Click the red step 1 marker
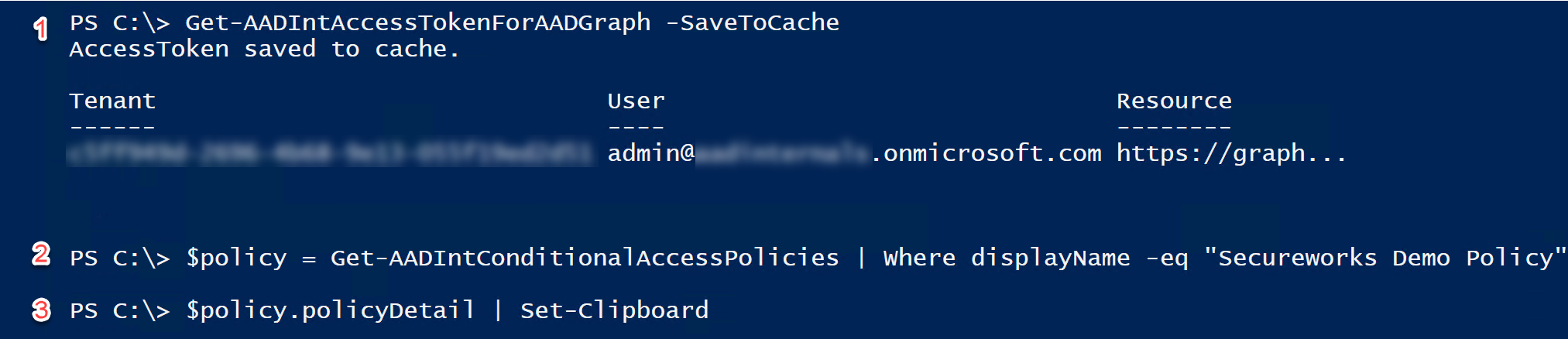This screenshot has width=1568, height=339. pos(41,29)
